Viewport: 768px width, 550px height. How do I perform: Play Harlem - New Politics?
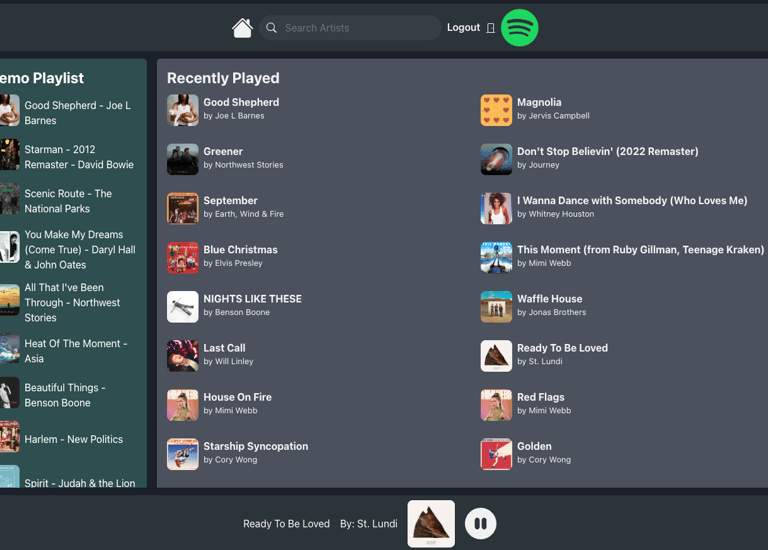(x=73, y=439)
